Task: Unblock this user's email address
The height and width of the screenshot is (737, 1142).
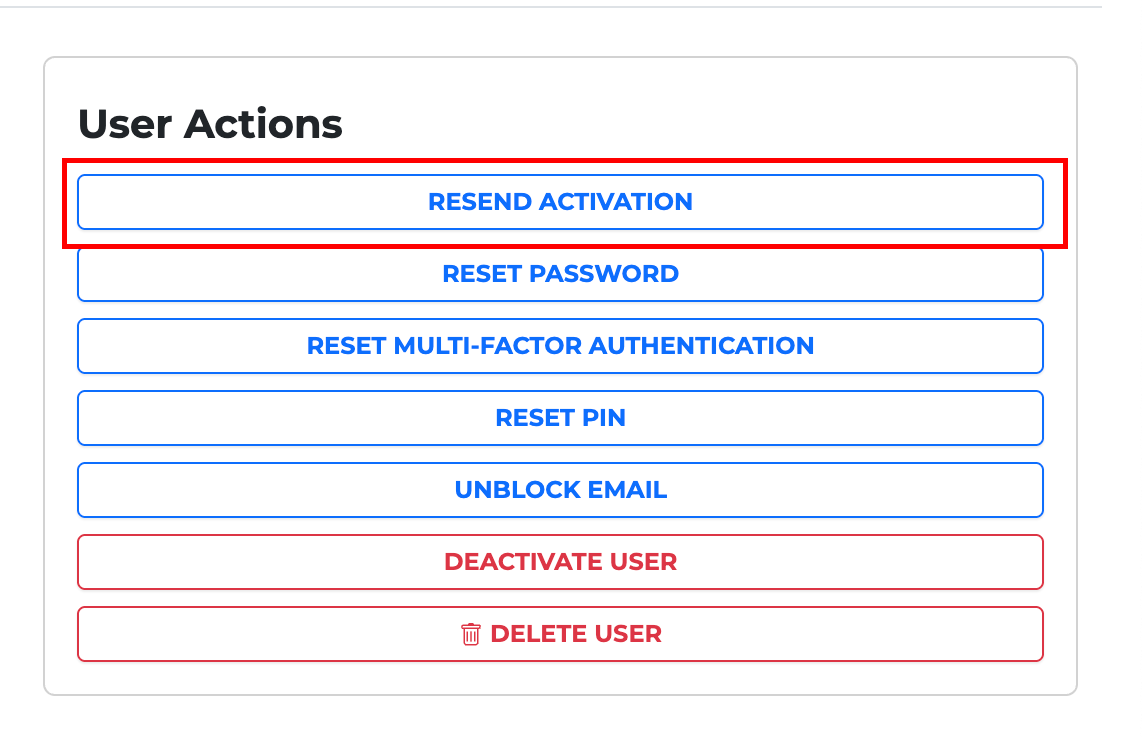Action: pyautogui.click(x=560, y=490)
